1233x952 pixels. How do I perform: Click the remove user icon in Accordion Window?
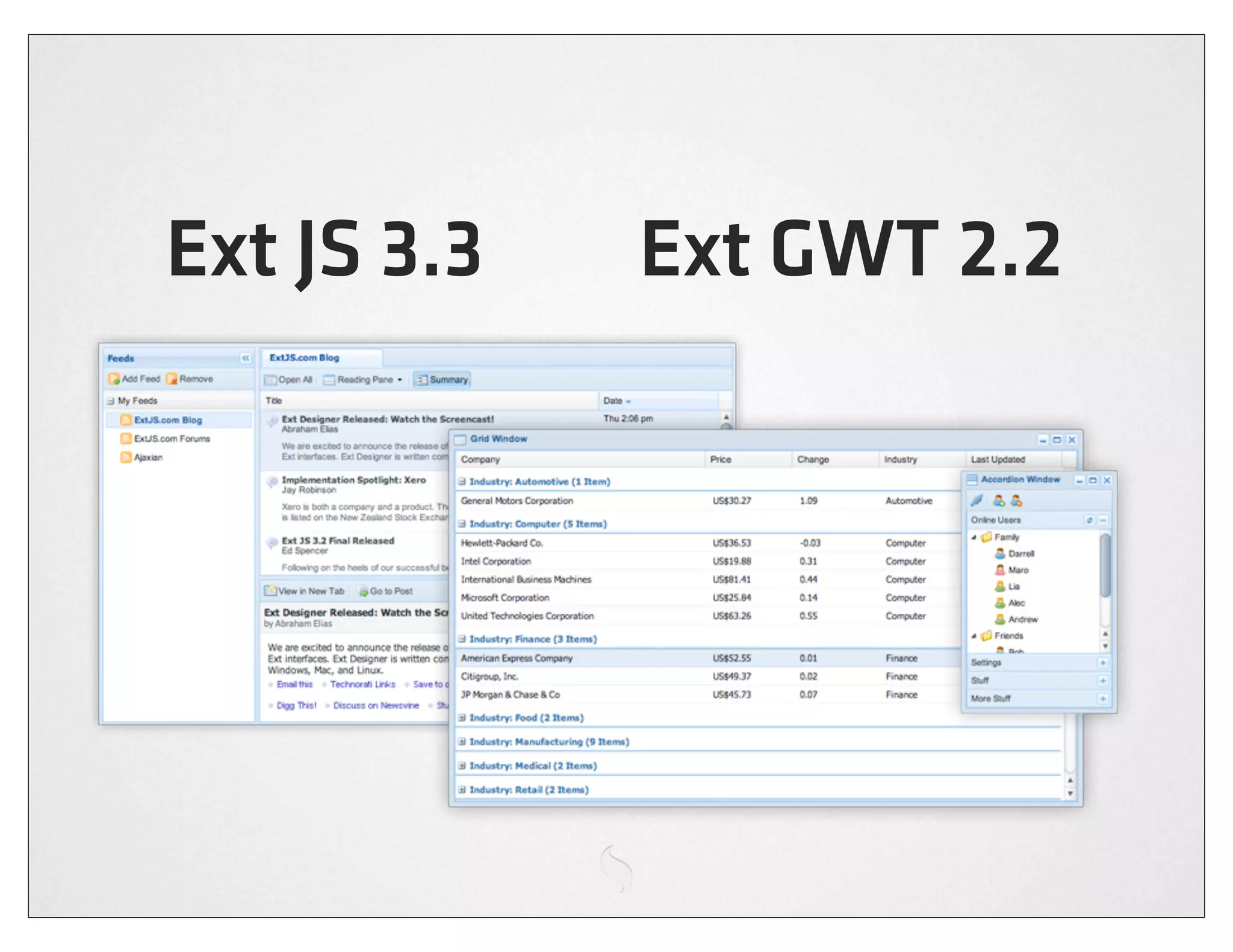[x=1016, y=500]
